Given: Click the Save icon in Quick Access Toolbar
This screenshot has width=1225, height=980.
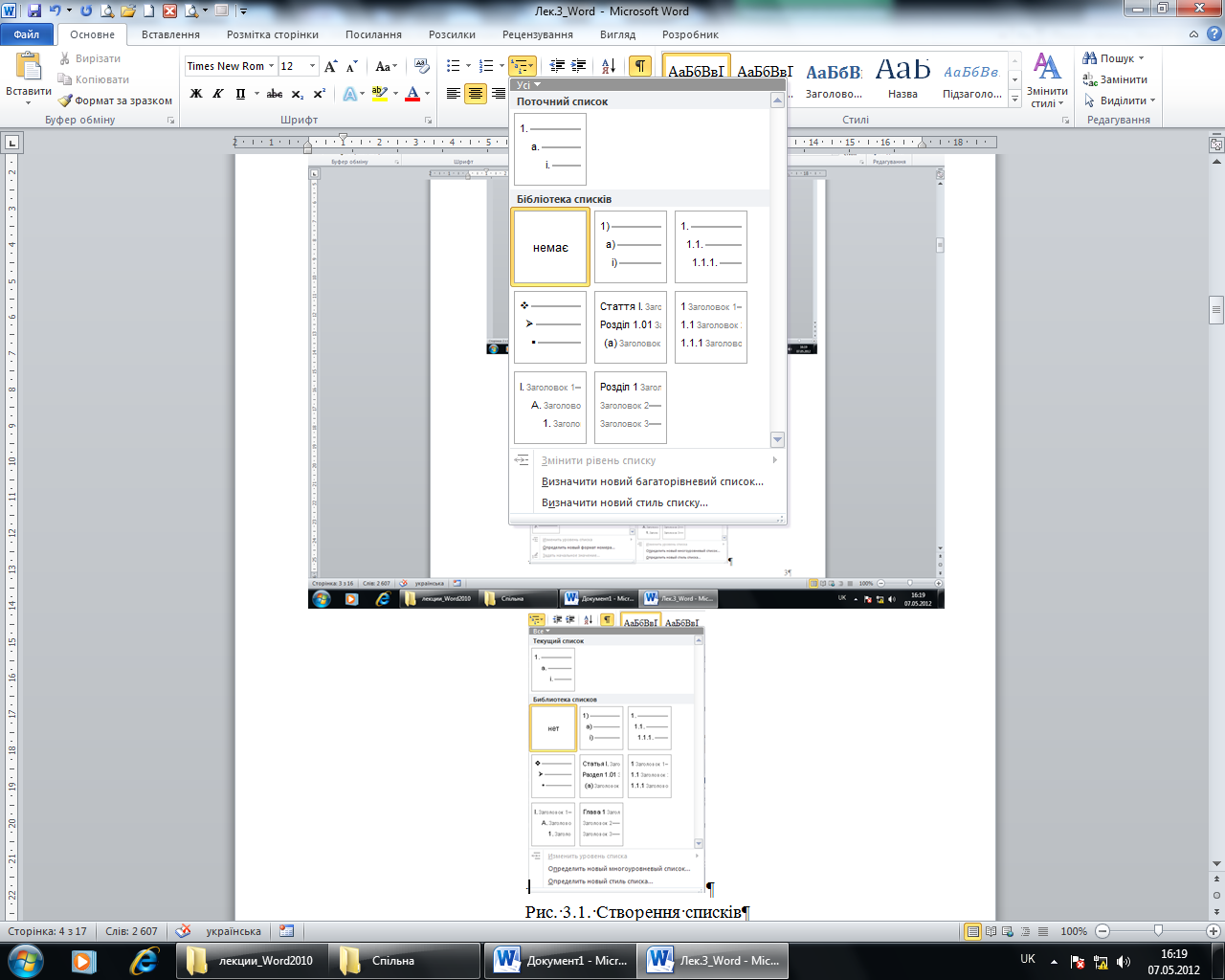Looking at the screenshot, I should pos(34,11).
